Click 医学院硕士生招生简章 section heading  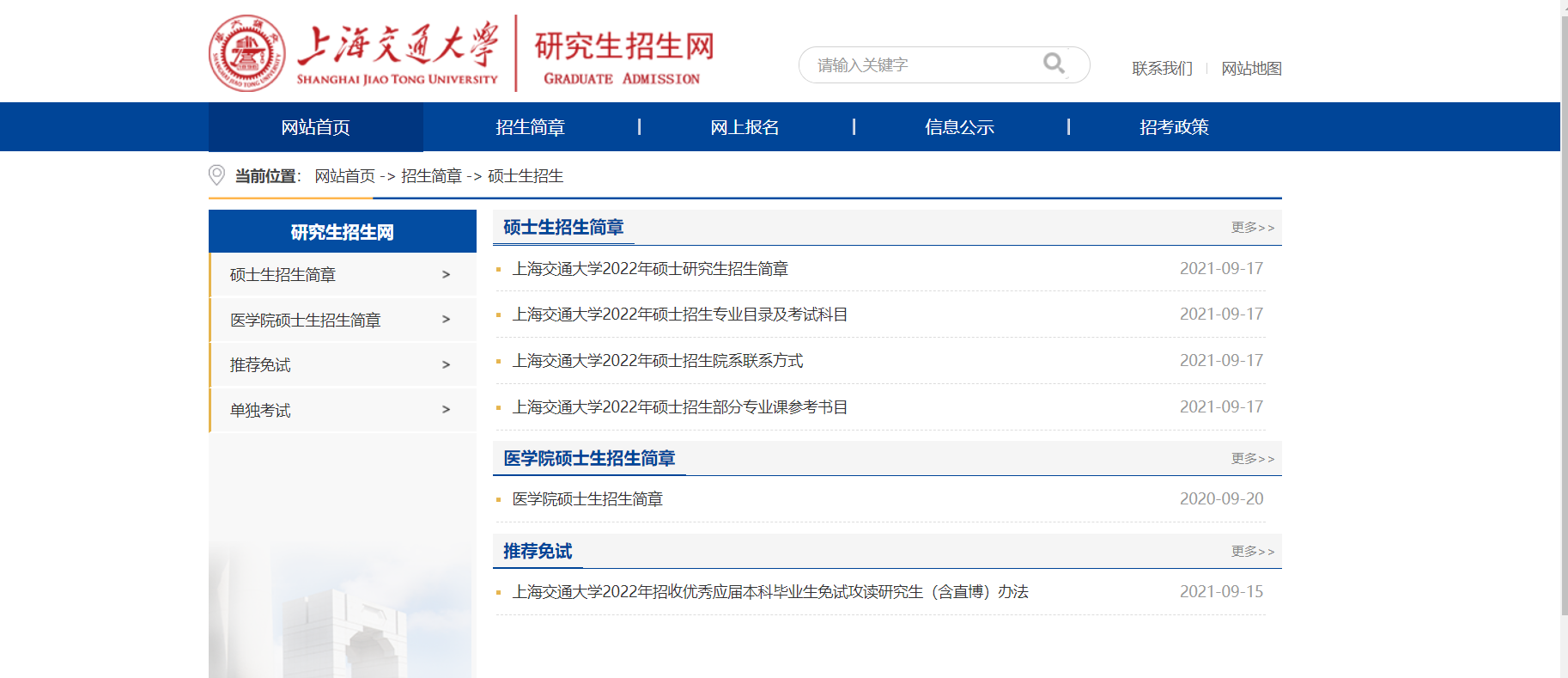pos(589,459)
